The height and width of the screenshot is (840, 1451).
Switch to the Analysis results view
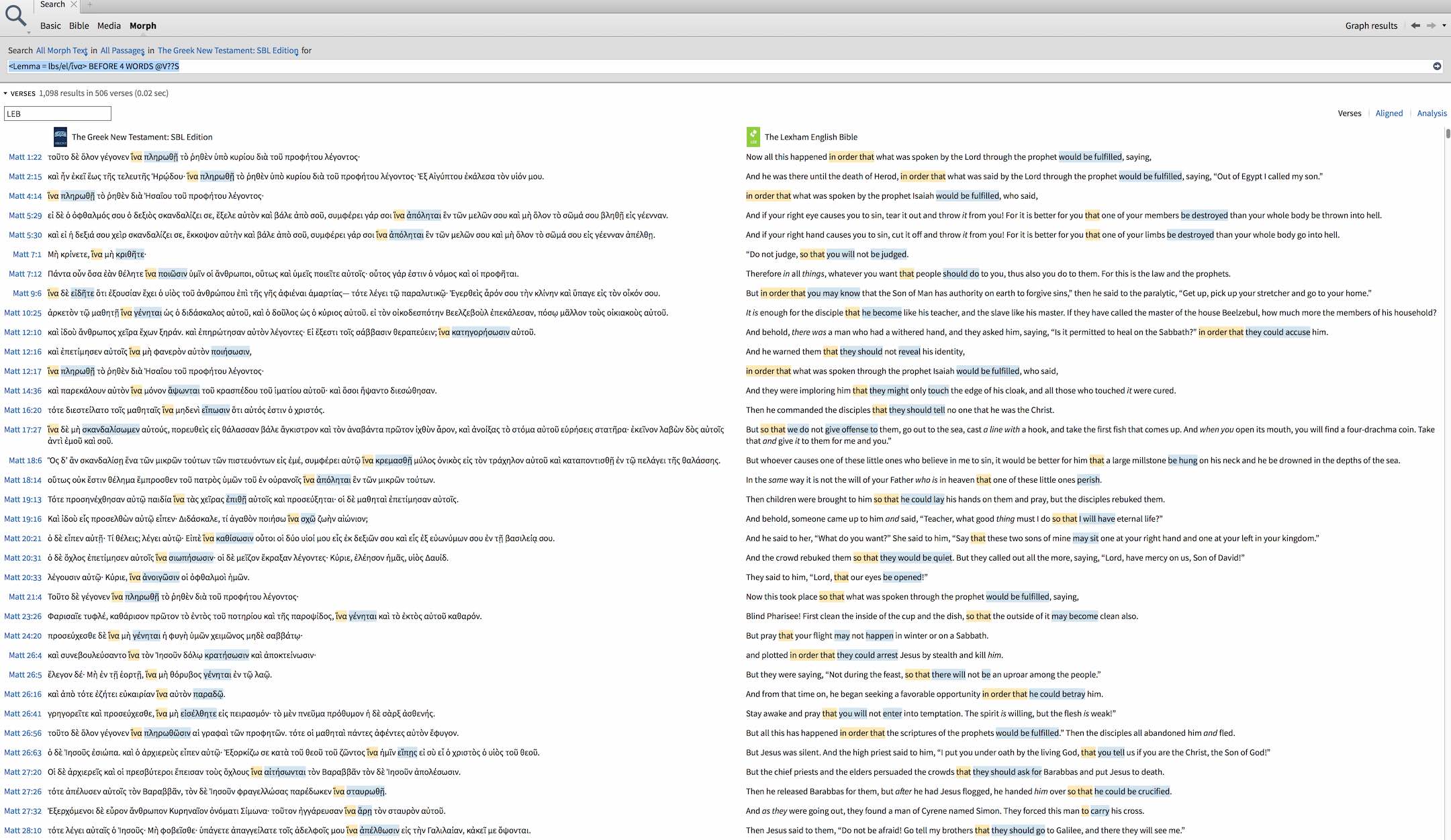(1432, 113)
